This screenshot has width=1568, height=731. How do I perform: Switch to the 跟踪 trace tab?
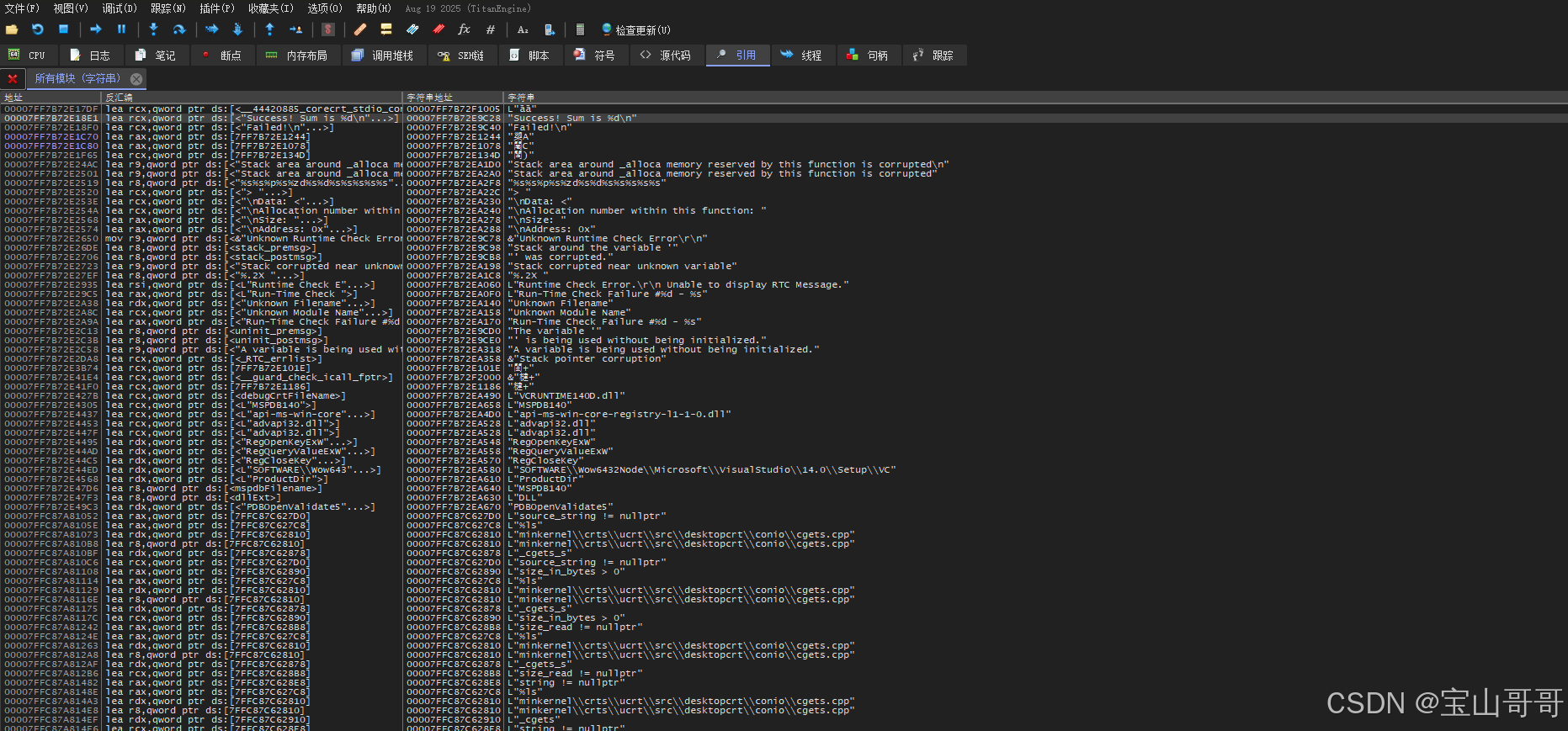point(934,56)
